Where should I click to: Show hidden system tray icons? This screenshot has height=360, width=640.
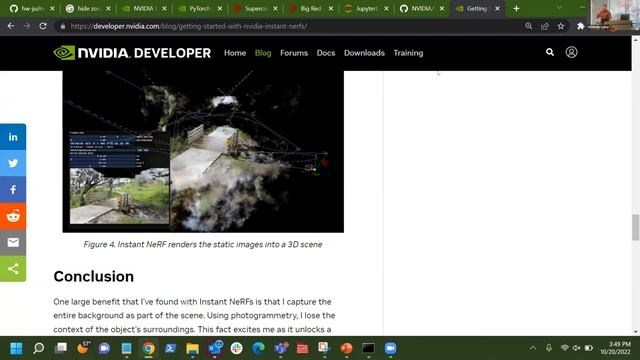point(533,348)
